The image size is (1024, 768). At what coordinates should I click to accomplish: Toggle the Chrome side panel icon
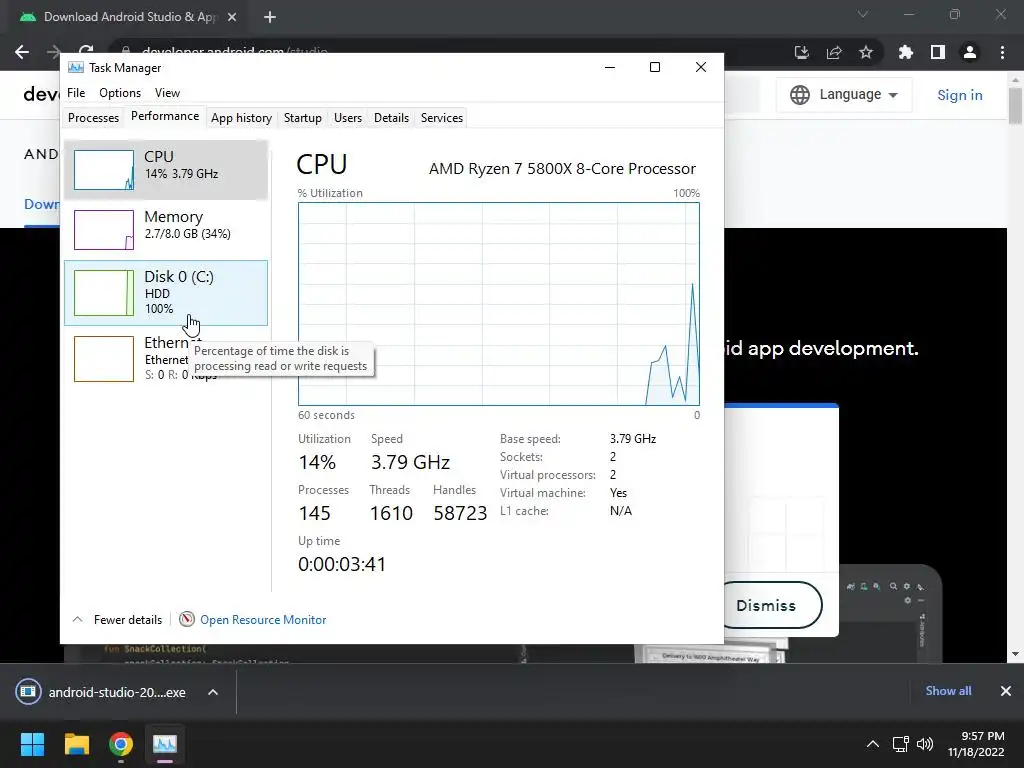pyautogui.click(x=938, y=52)
